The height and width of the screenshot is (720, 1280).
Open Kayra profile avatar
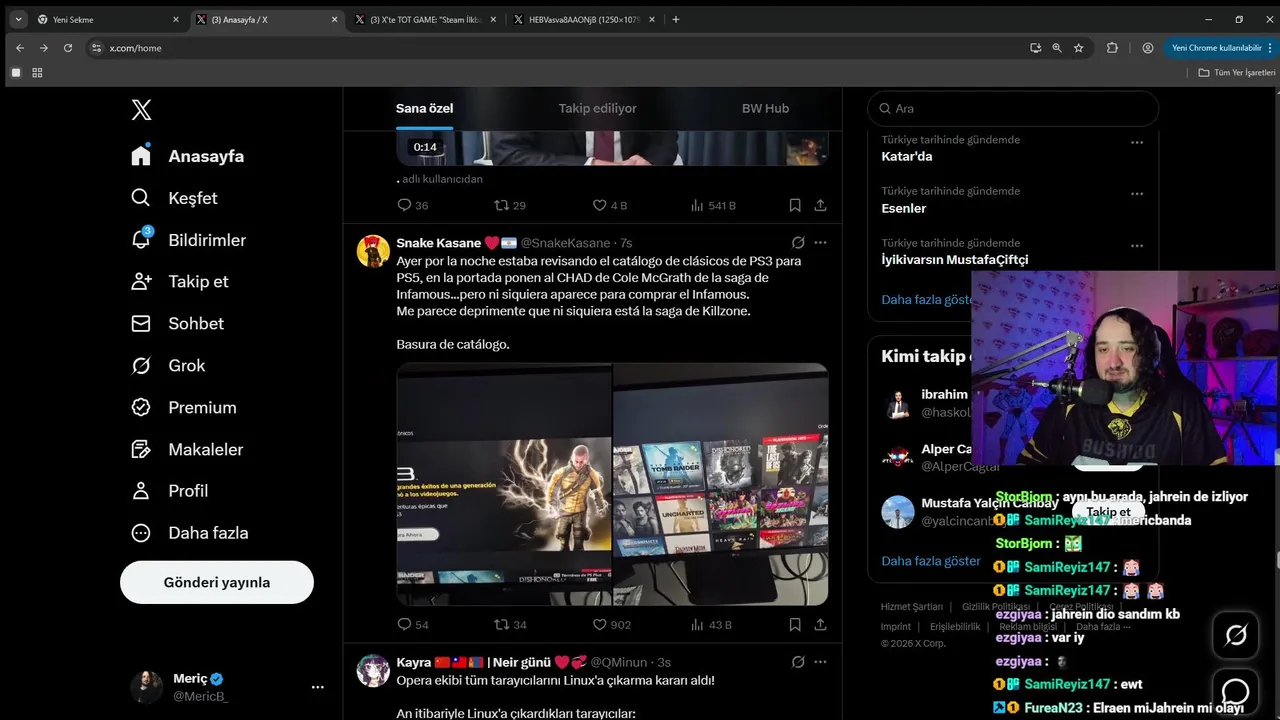click(x=373, y=670)
